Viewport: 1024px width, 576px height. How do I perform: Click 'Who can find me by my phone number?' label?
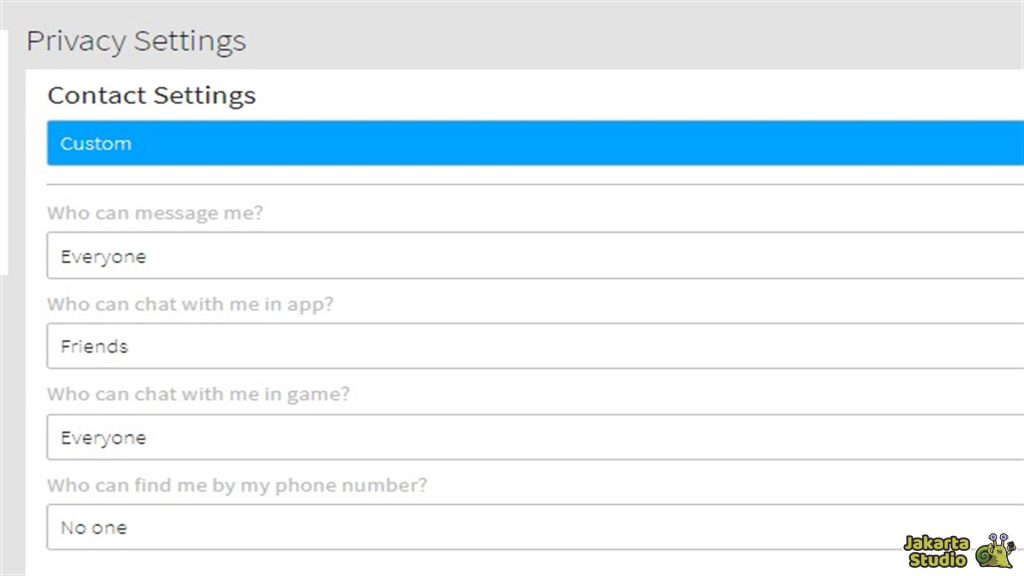click(x=237, y=485)
